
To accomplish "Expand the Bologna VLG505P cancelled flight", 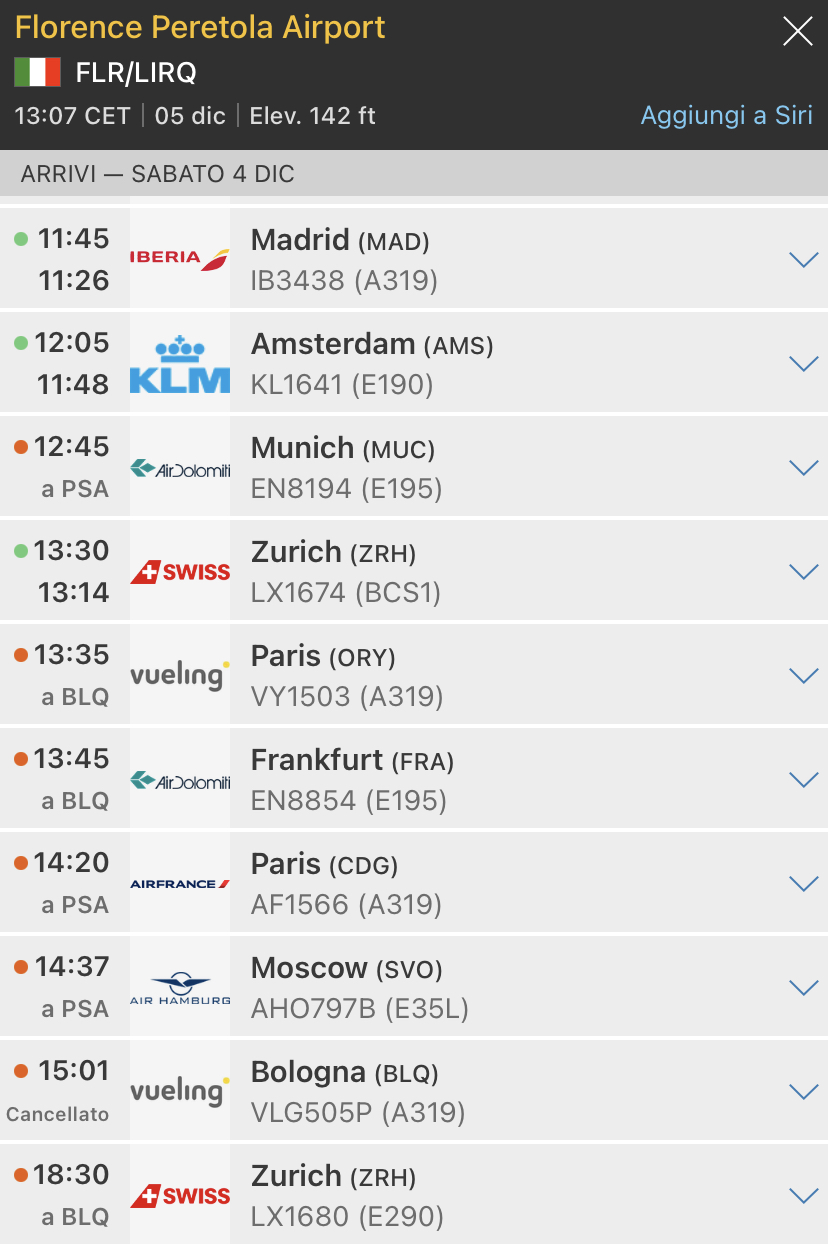I will (x=803, y=1092).
